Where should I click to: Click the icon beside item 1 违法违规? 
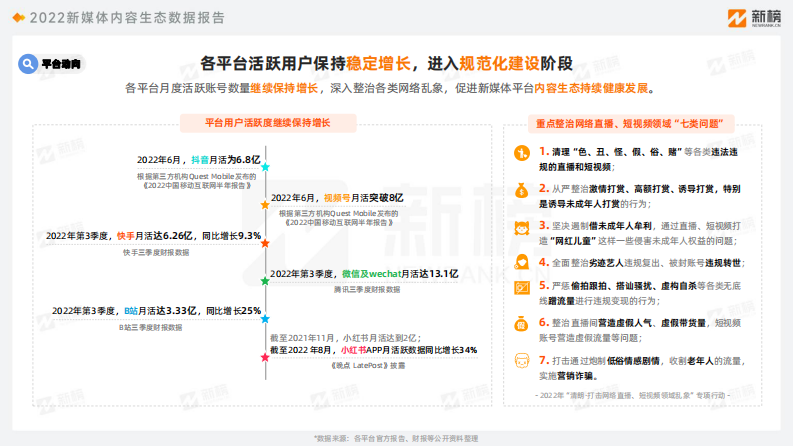coord(521,153)
